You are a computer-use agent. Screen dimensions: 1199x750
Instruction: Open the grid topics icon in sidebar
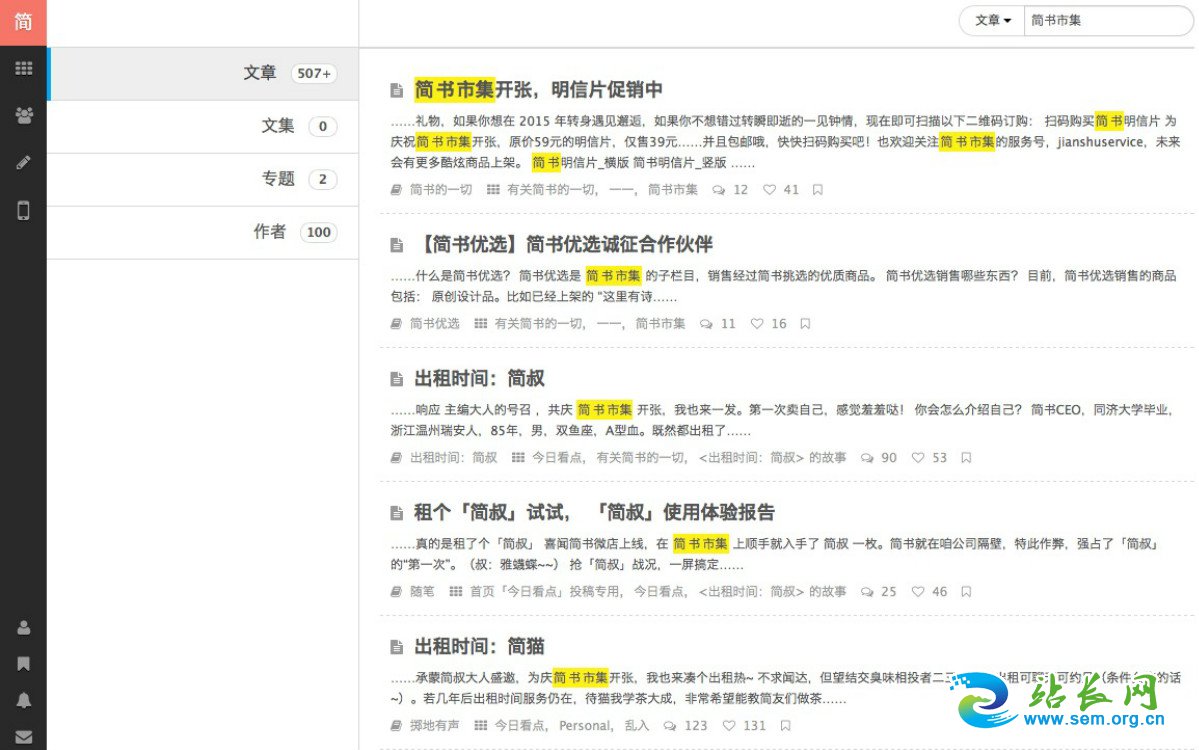24,69
